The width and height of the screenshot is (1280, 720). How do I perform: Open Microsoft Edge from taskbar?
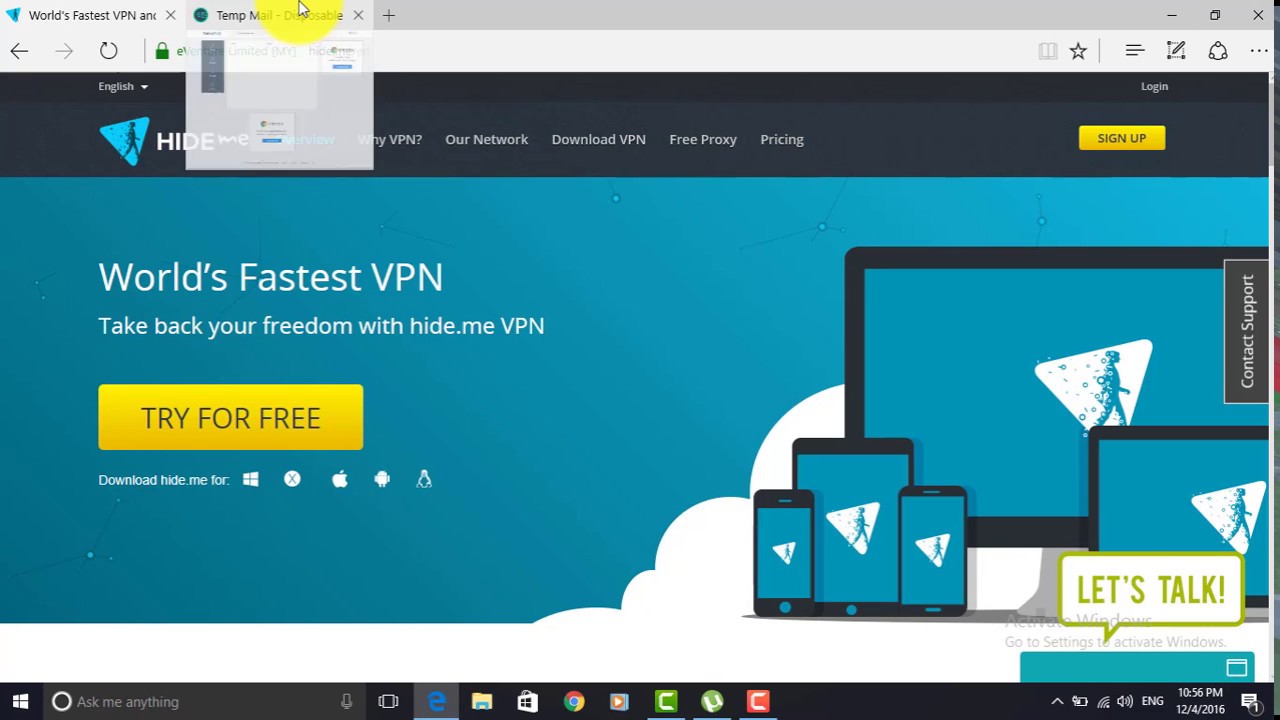pos(436,702)
